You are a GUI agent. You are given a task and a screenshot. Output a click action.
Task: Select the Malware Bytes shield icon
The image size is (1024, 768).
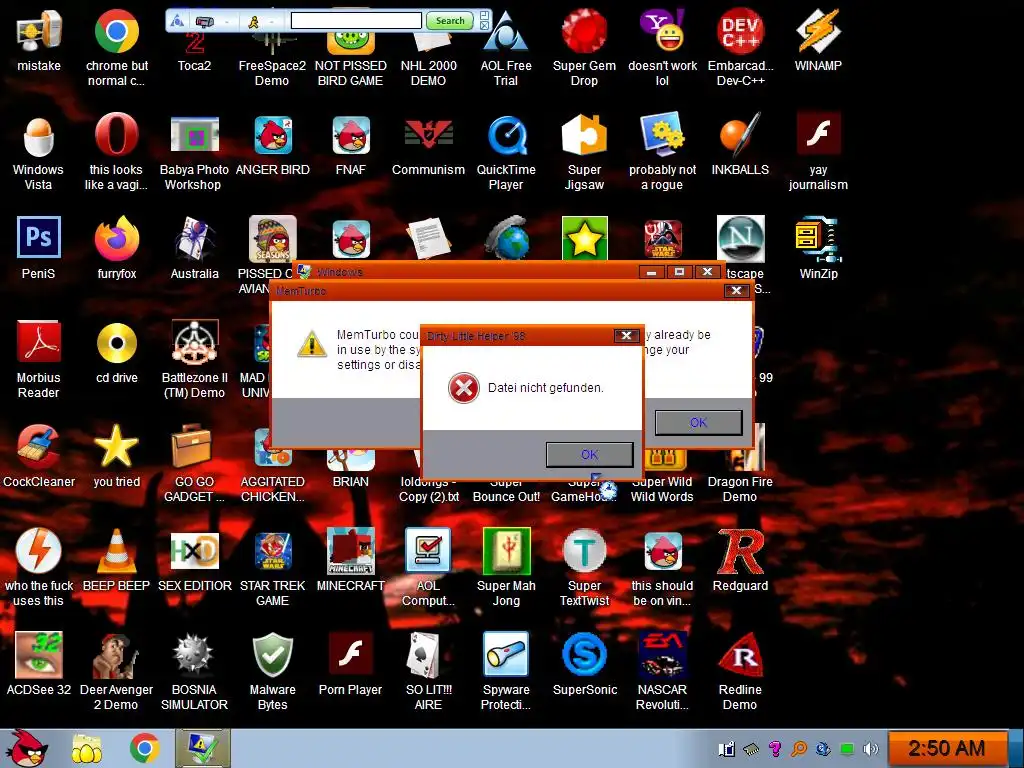tap(272, 671)
